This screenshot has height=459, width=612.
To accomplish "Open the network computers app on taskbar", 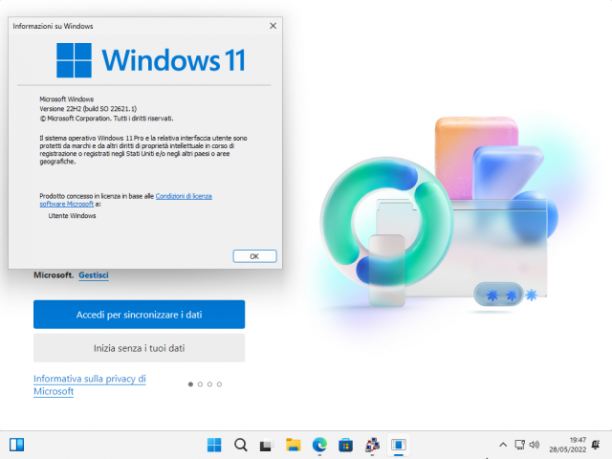I will [x=372, y=445].
